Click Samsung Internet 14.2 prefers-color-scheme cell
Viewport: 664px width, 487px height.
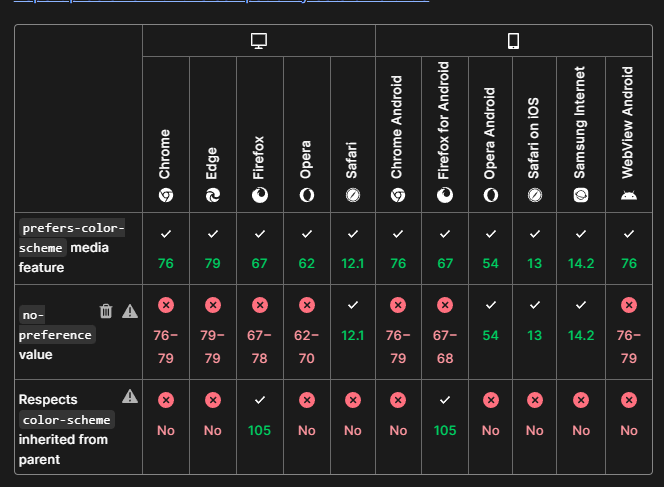(x=581, y=248)
